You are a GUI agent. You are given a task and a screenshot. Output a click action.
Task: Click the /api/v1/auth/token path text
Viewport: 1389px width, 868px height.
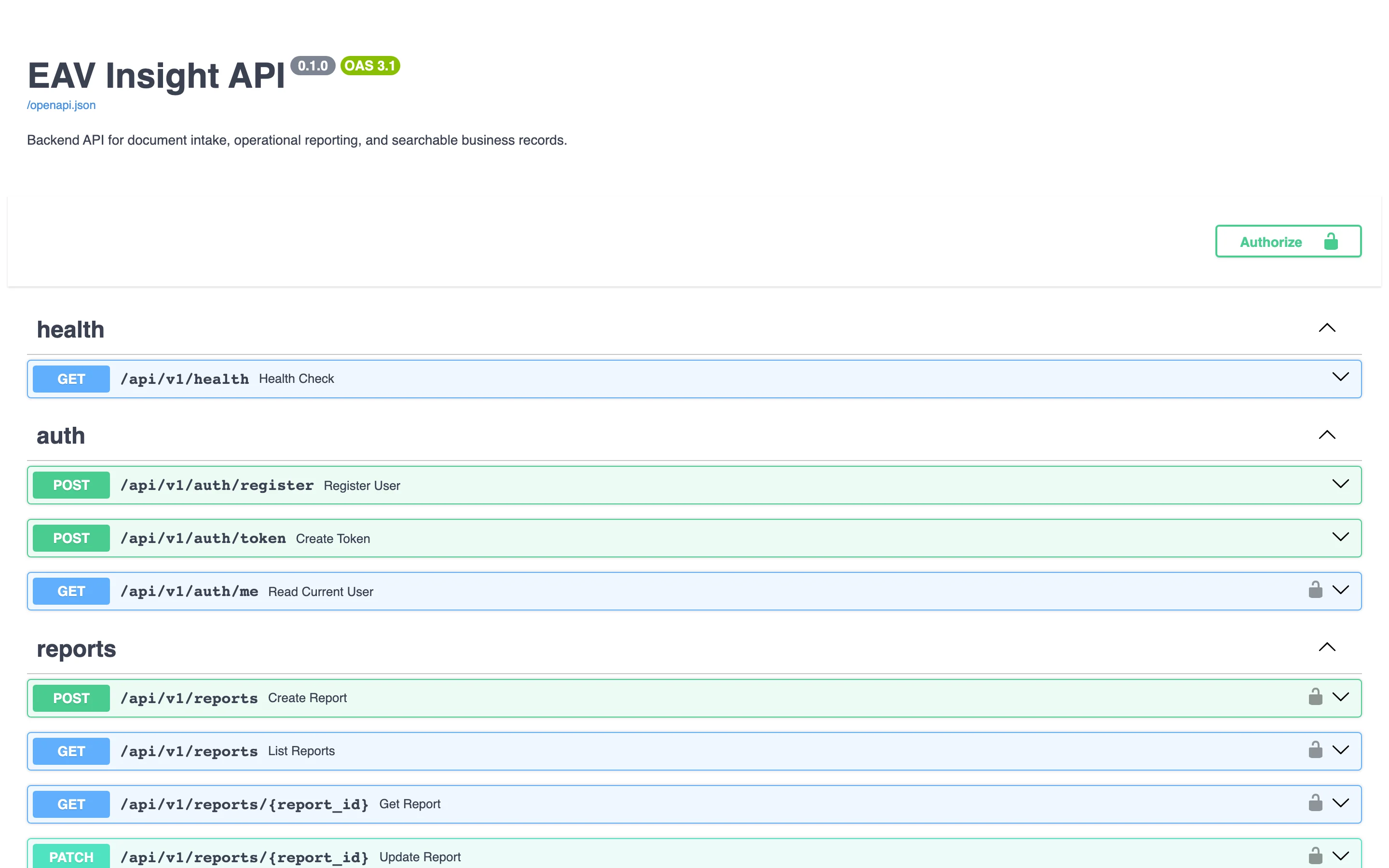coord(203,538)
